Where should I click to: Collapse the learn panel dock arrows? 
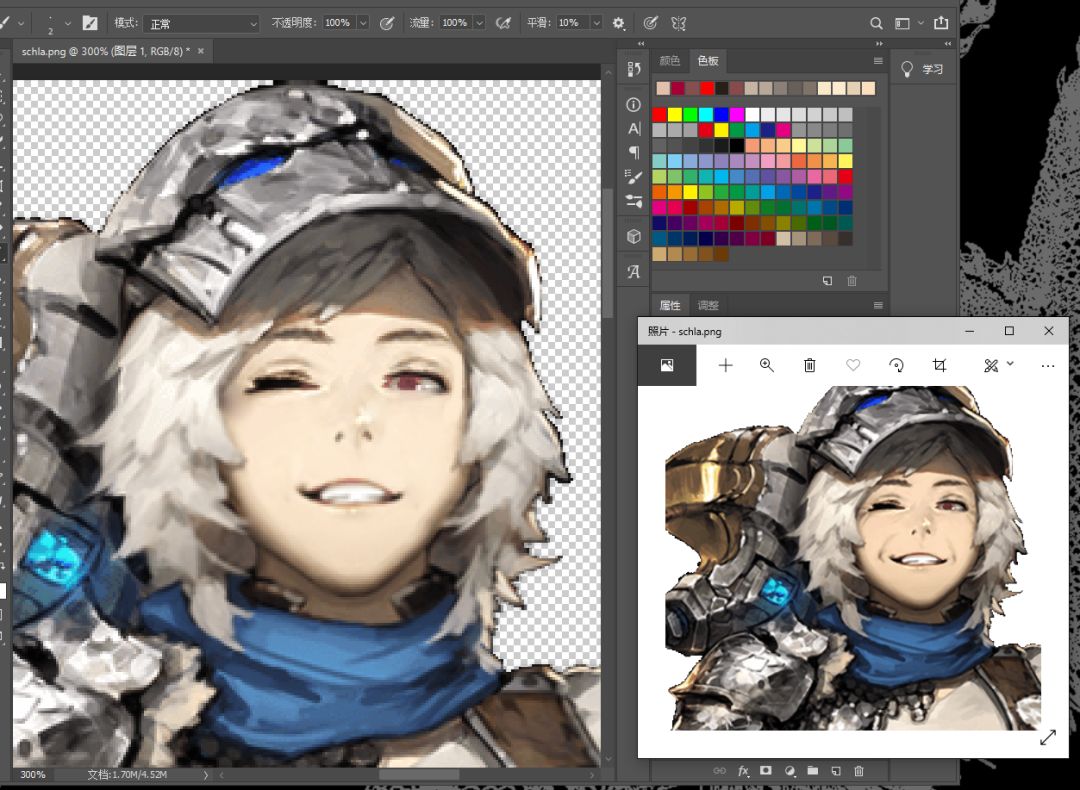[948, 43]
